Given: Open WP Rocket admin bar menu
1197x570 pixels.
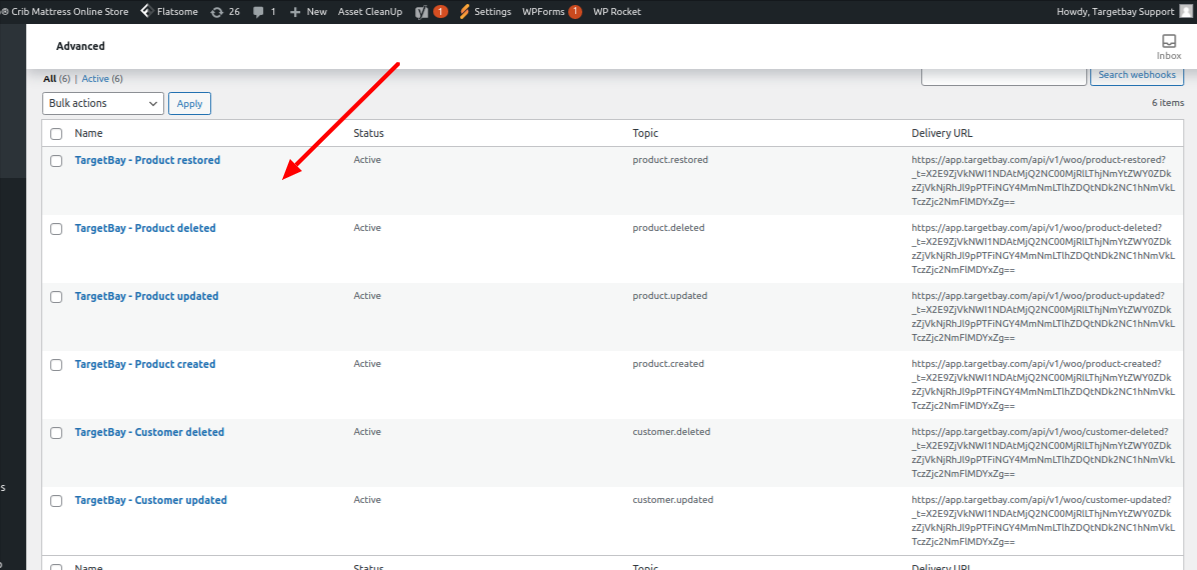Looking at the screenshot, I should coord(617,11).
